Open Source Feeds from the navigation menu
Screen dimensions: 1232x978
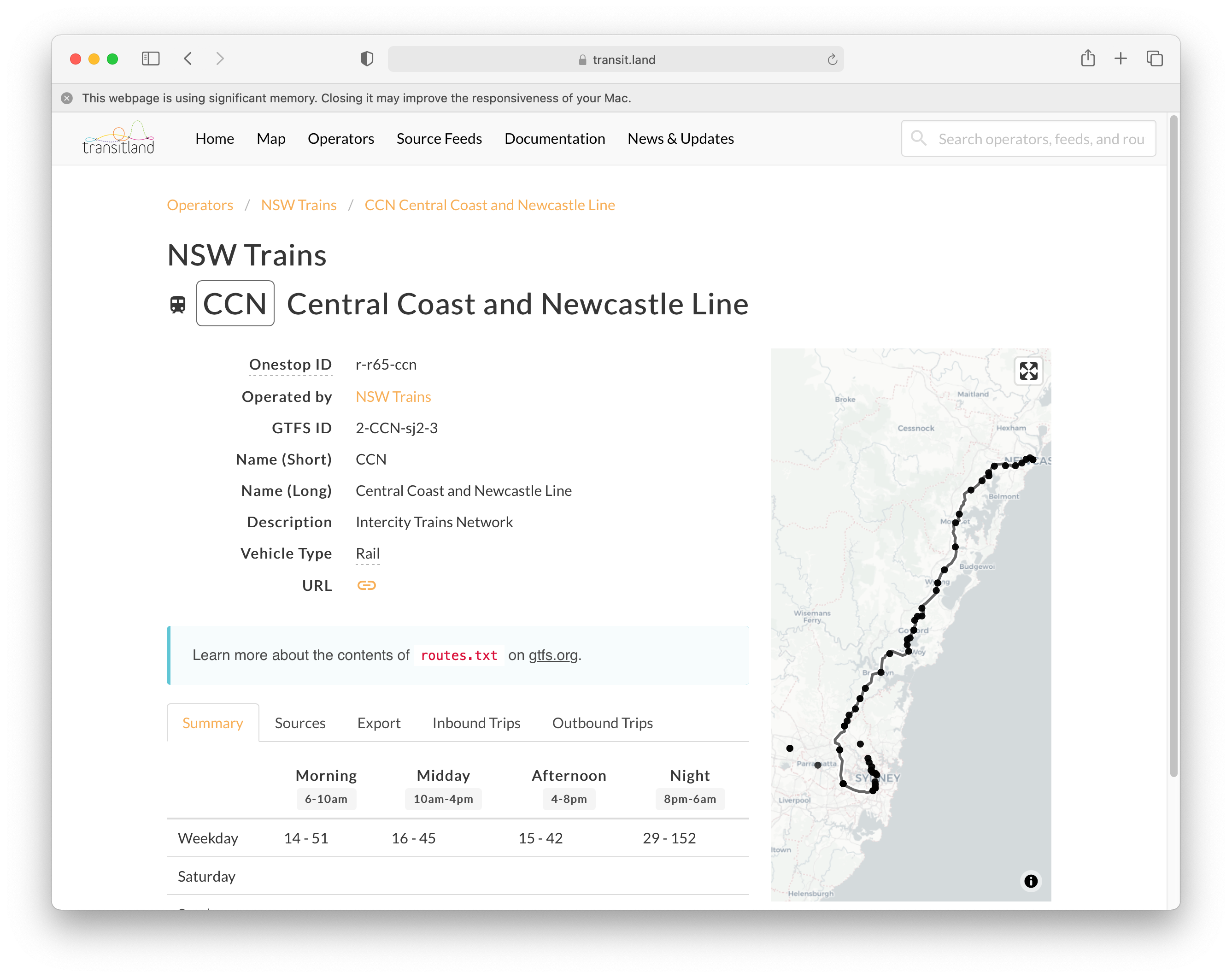(439, 138)
